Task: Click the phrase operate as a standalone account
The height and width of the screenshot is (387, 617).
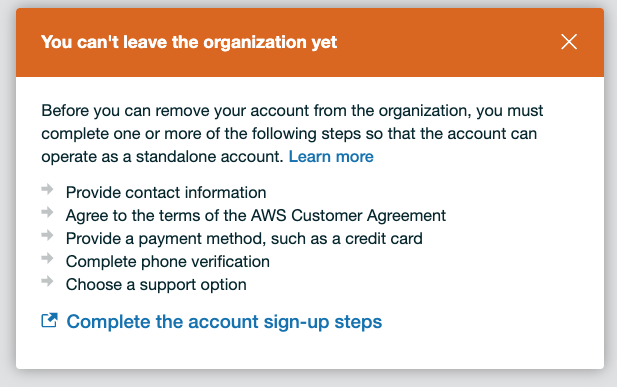Action: [162, 157]
